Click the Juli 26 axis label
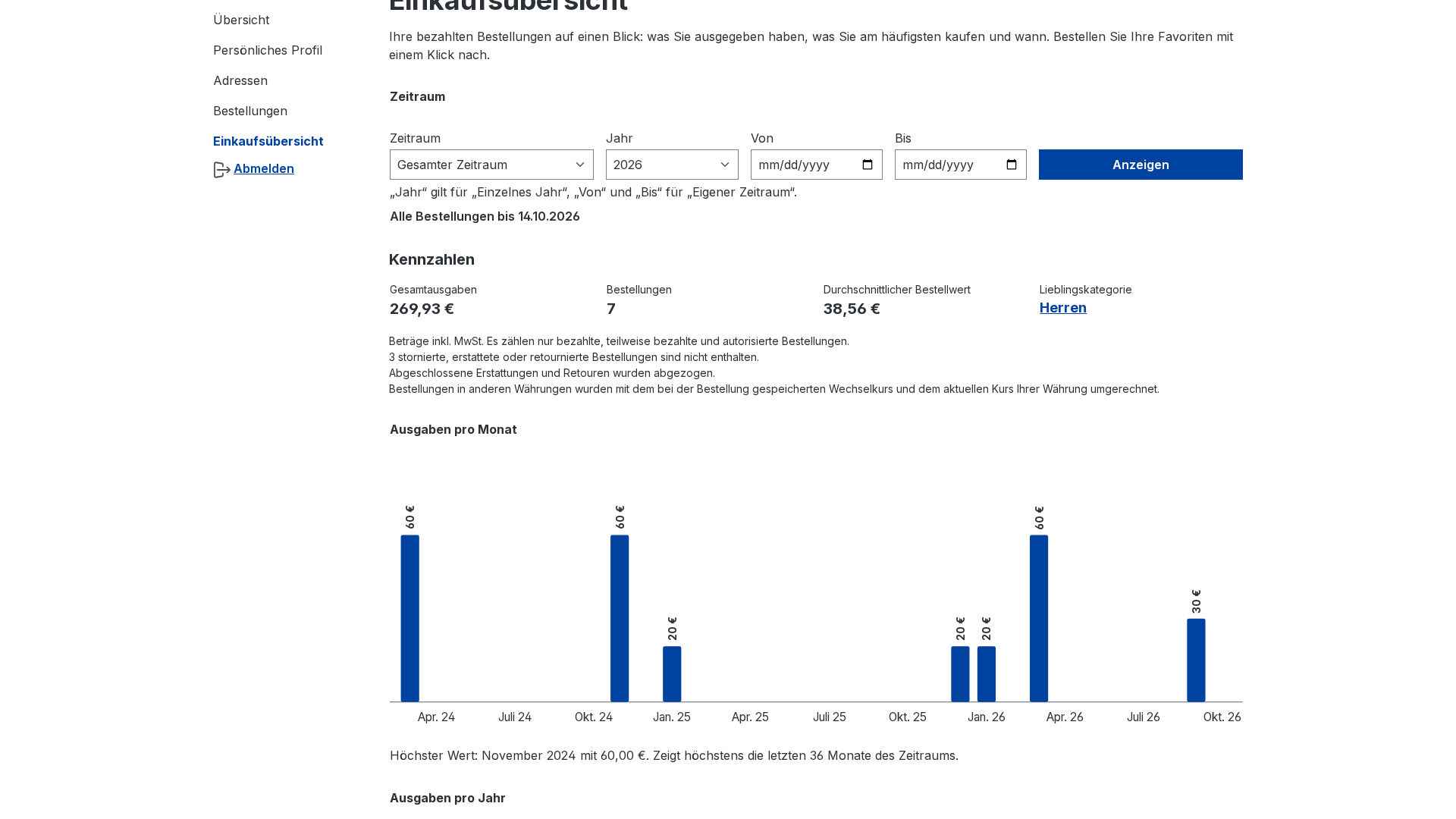Screen dimensions: 1456x819 (1144, 717)
